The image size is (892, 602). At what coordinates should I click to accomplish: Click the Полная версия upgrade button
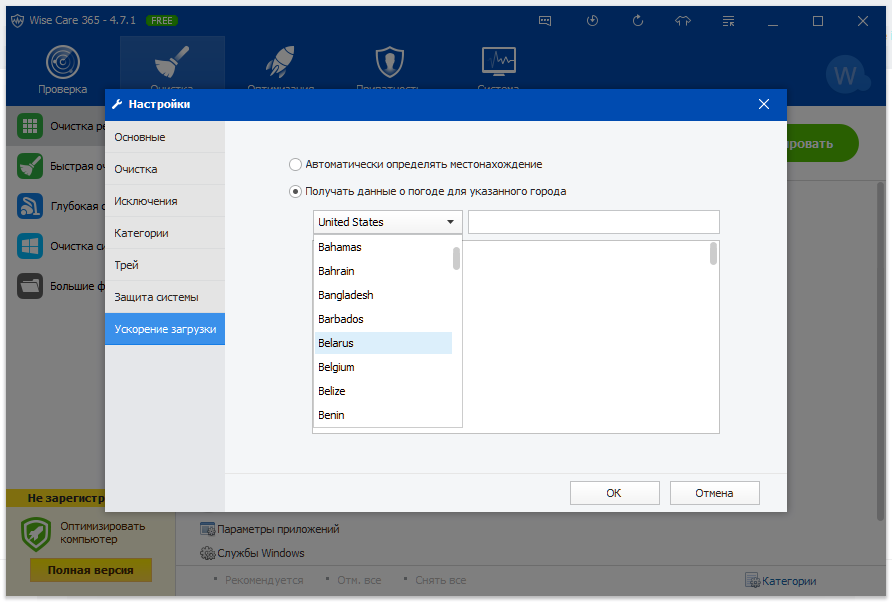[x=90, y=570]
